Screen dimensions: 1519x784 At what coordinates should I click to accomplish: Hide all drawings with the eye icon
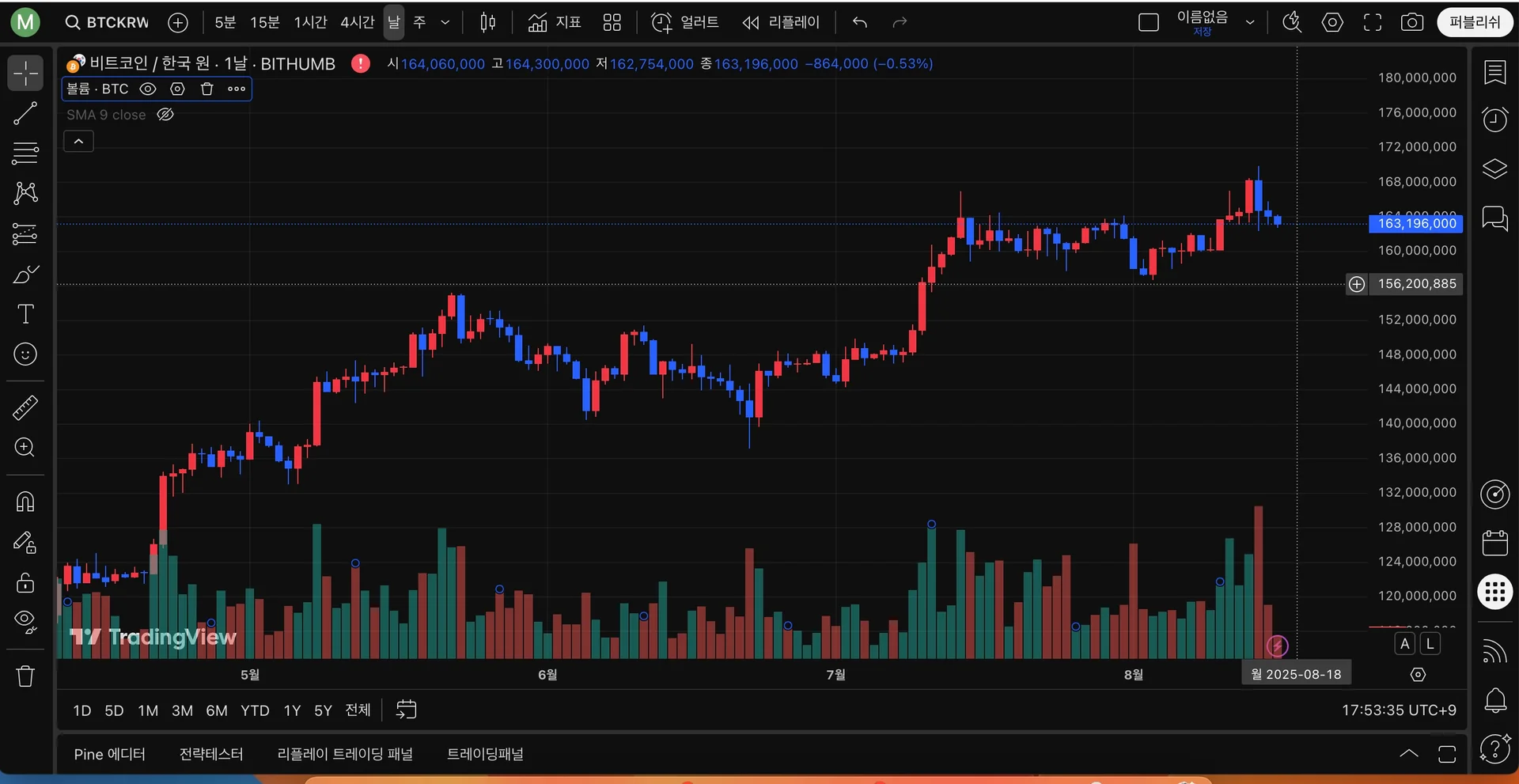pyautogui.click(x=25, y=623)
